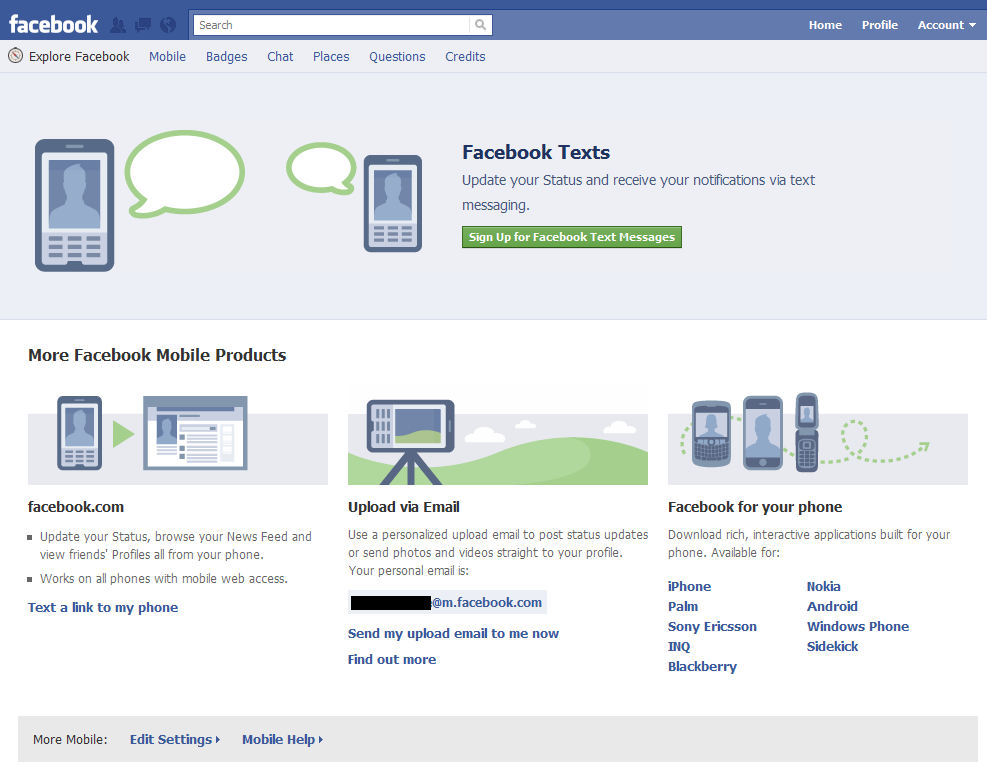Click the Upload via Email heading

point(403,507)
